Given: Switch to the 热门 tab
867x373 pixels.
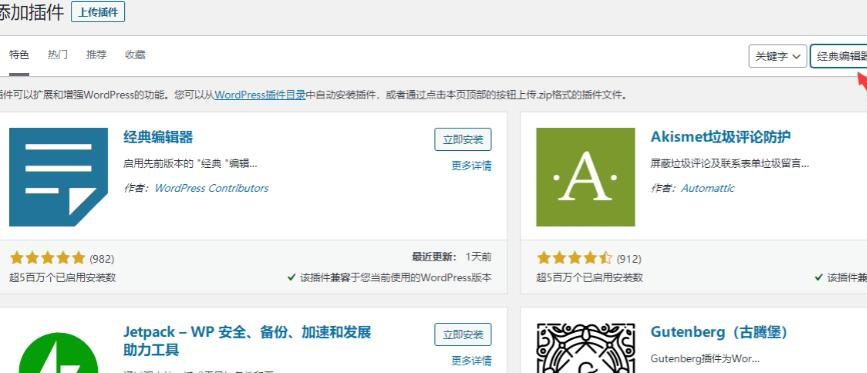Looking at the screenshot, I should (58, 55).
